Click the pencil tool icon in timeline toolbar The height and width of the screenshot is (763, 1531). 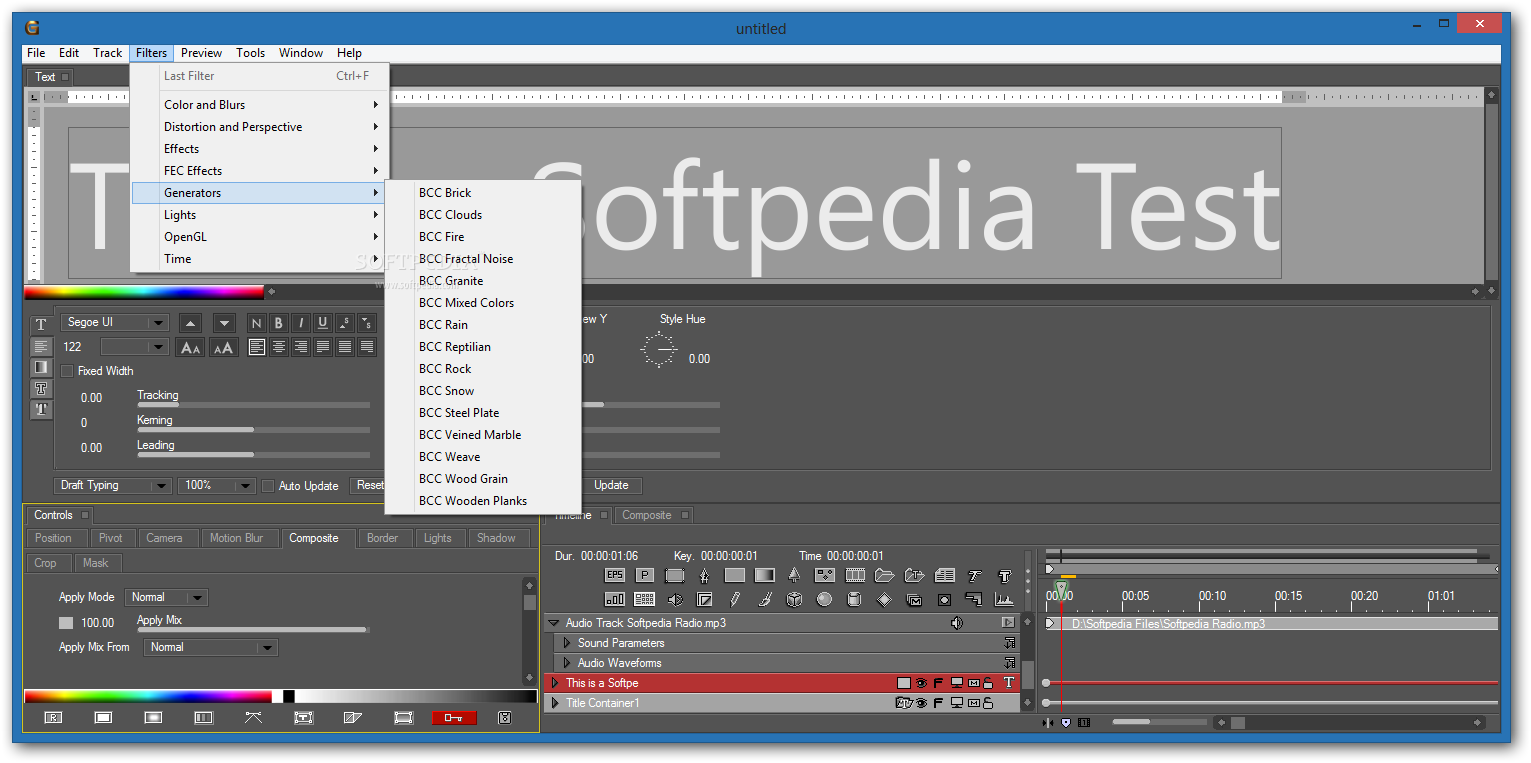[x=735, y=599]
